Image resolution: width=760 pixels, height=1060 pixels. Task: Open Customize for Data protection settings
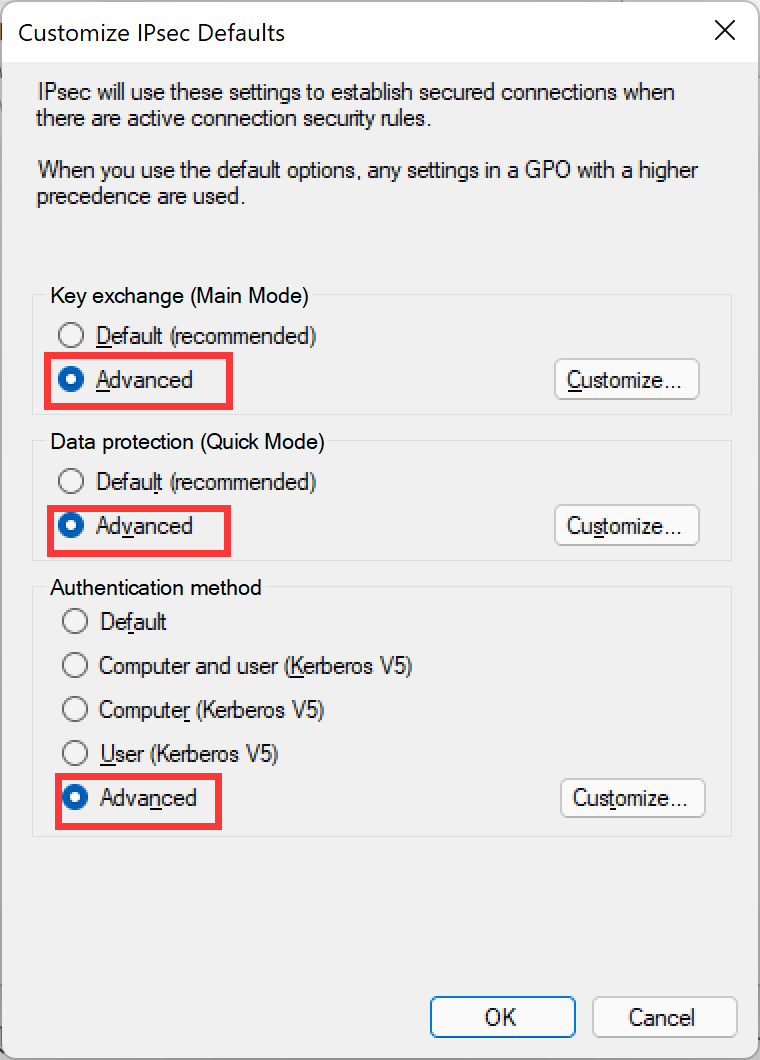pyautogui.click(x=626, y=526)
